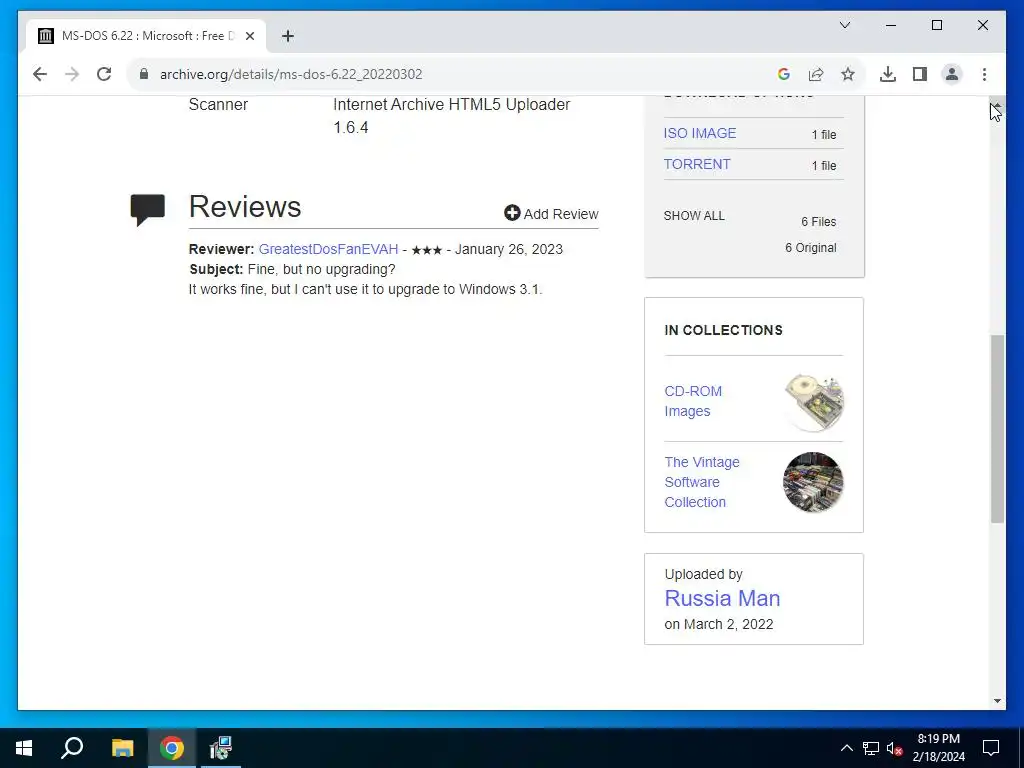Open File Explorer from the taskbar
Screen dimensions: 1024x768
pyautogui.click(x=122, y=748)
